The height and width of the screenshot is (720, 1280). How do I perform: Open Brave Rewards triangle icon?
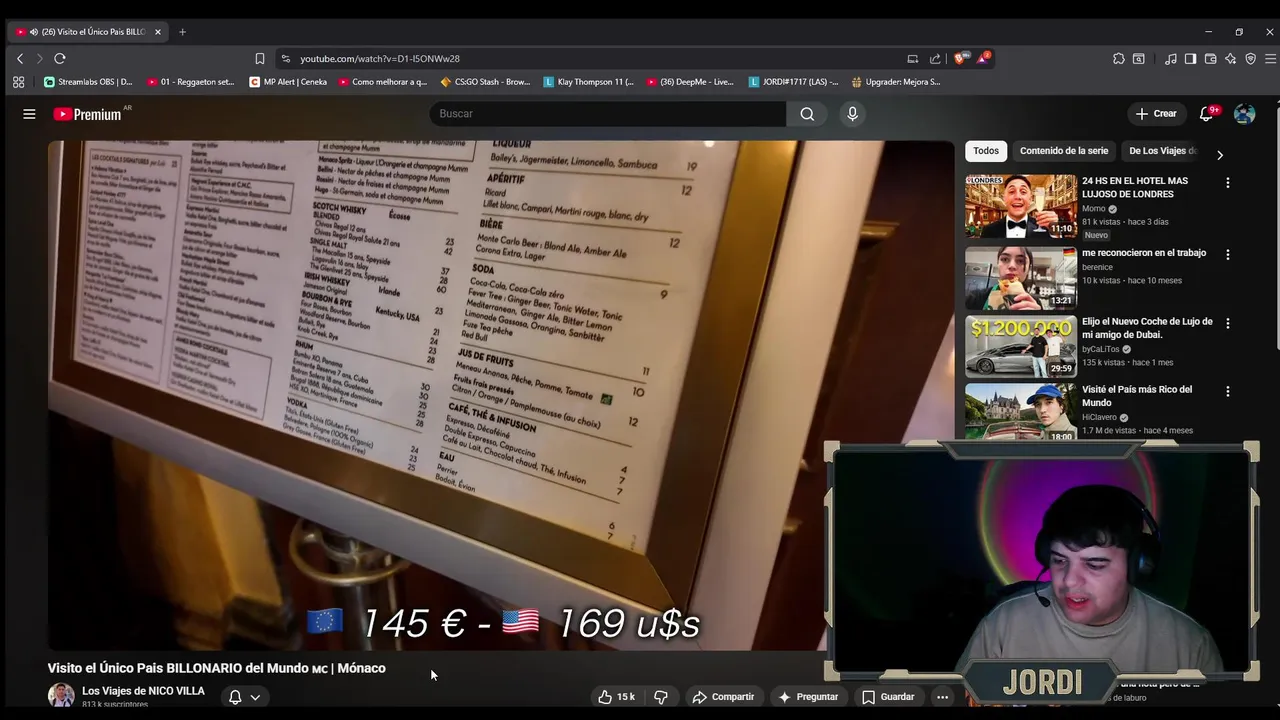point(984,59)
